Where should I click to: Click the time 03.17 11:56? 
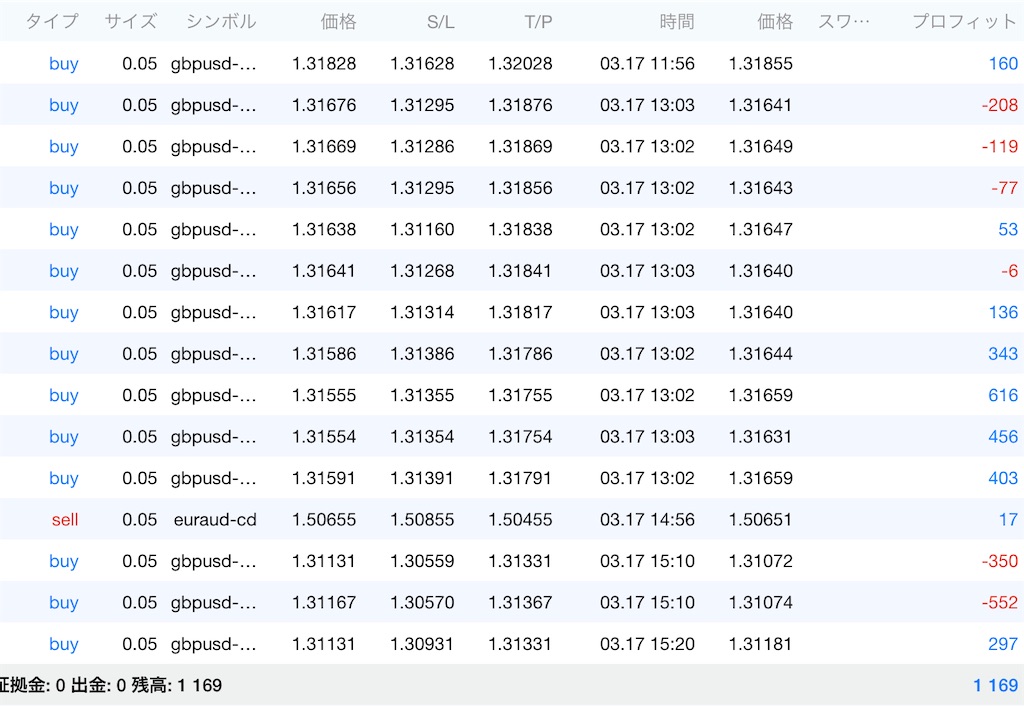[x=647, y=63]
